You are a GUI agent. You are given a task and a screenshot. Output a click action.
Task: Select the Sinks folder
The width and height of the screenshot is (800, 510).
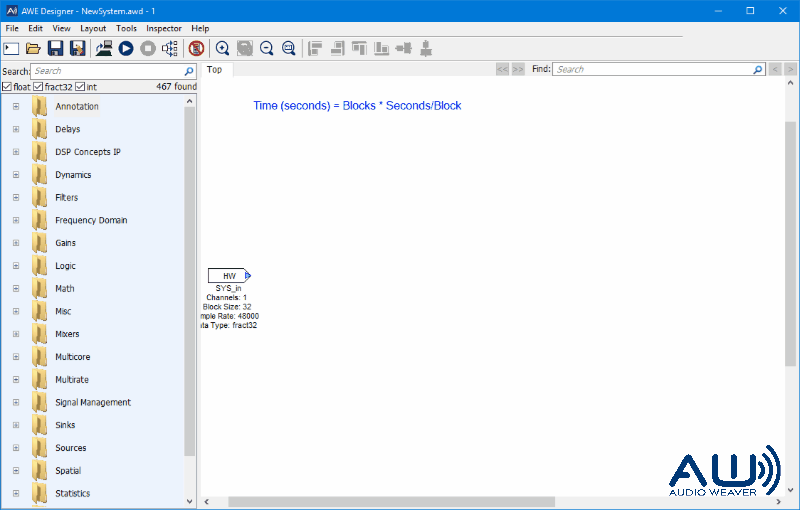click(x=65, y=425)
